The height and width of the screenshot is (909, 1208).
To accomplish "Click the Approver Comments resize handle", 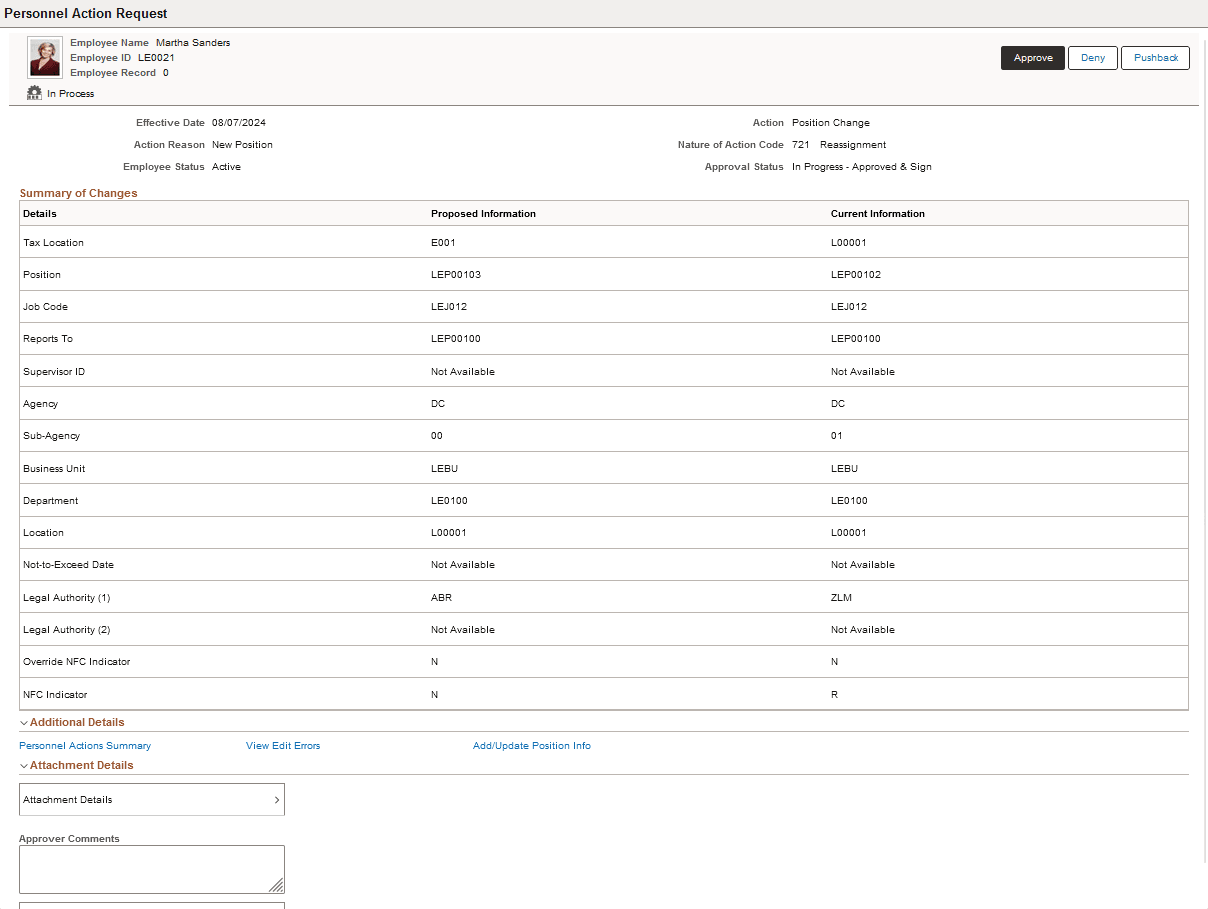I will (276, 885).
